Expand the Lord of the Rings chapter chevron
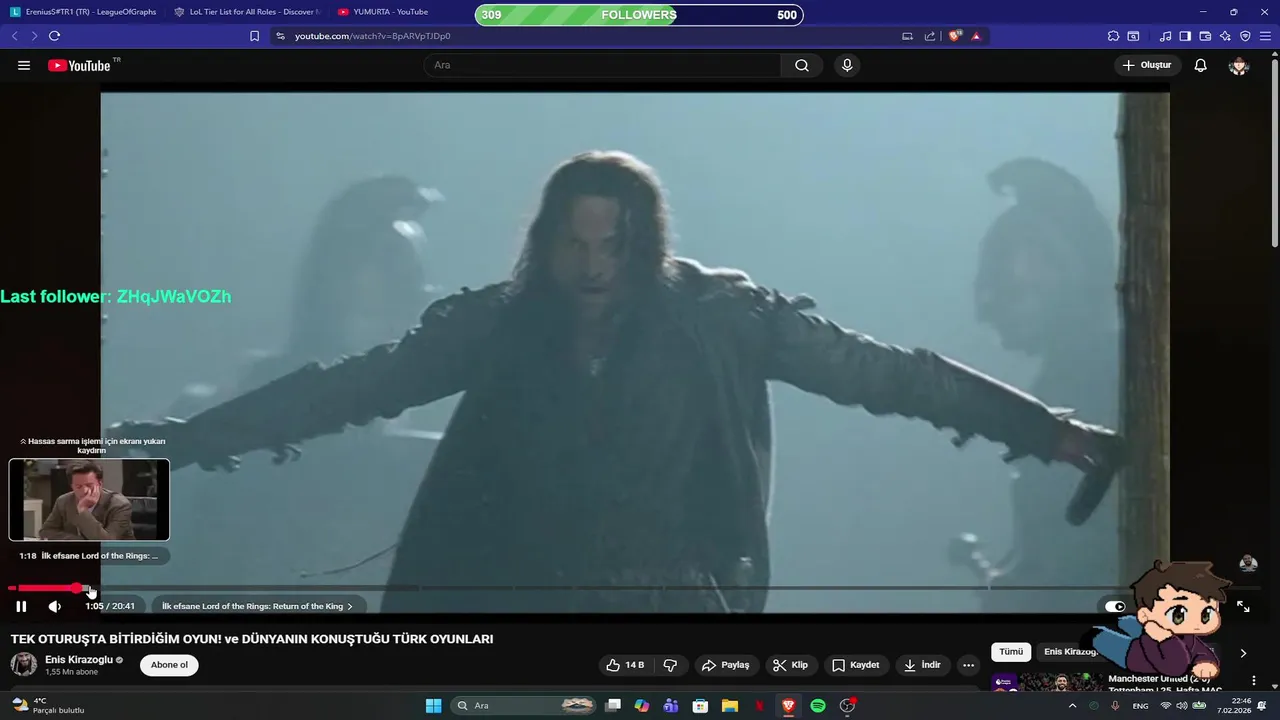Image resolution: width=1280 pixels, height=720 pixels. coord(349,606)
